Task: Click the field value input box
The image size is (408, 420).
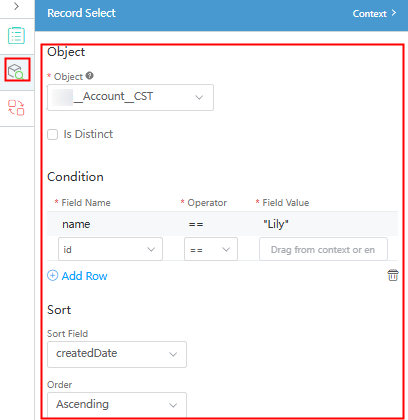Action: point(323,249)
